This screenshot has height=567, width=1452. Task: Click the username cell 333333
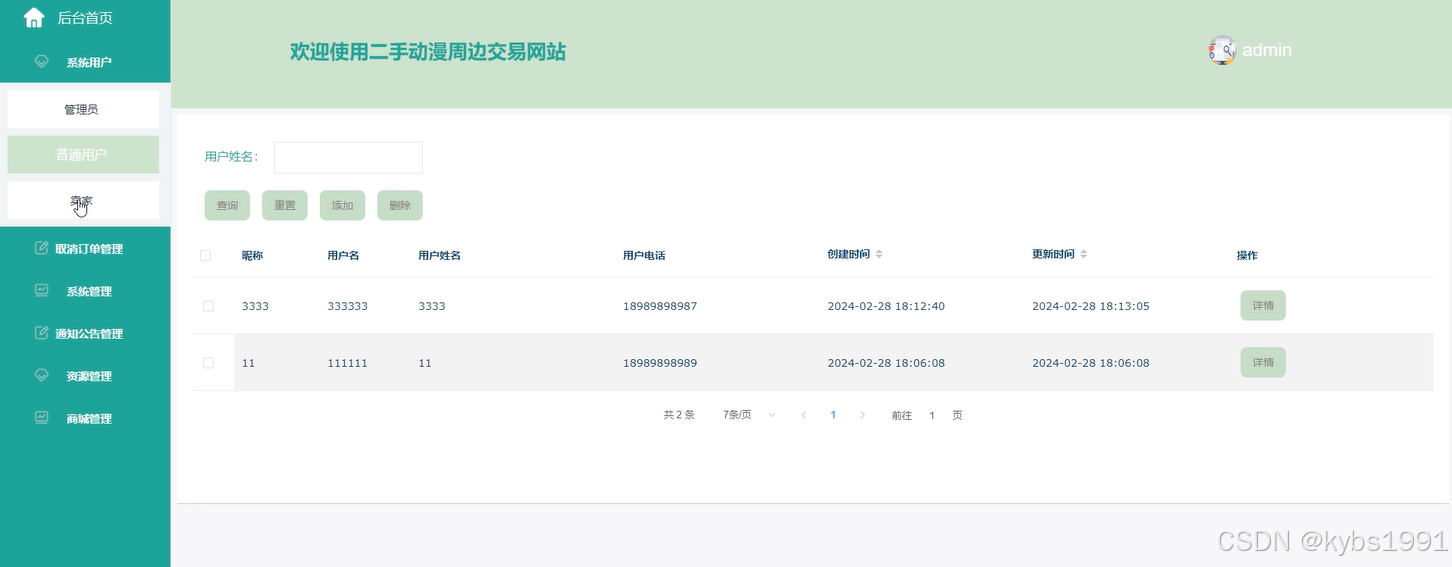point(347,306)
